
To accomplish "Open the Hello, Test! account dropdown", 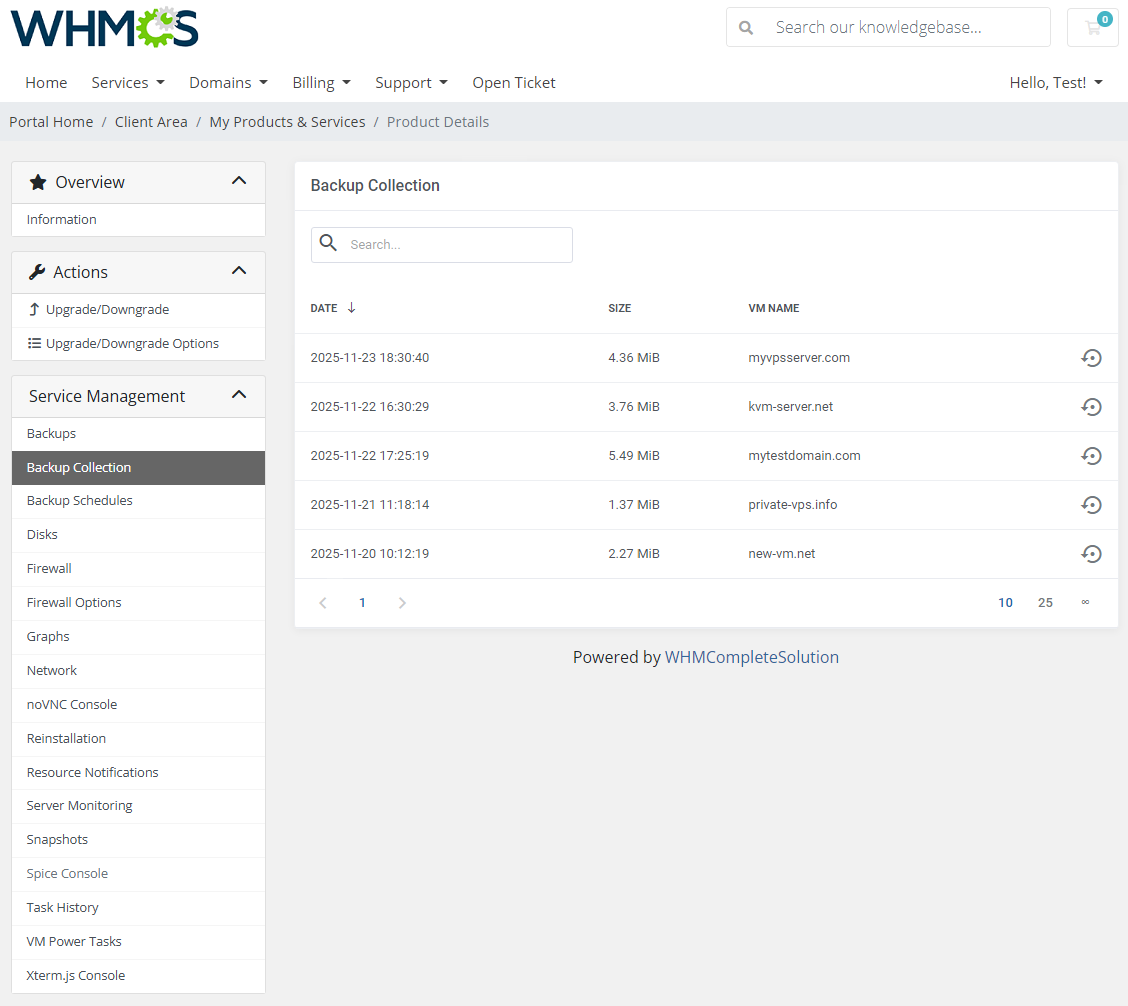I will [x=1056, y=83].
